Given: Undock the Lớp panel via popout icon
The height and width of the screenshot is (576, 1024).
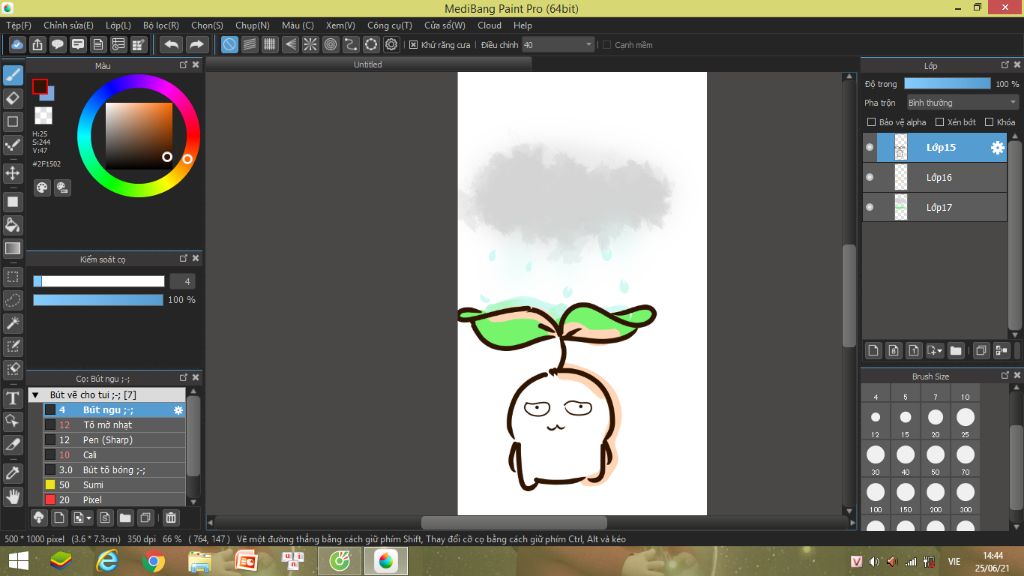Looking at the screenshot, I should coord(1005,65).
